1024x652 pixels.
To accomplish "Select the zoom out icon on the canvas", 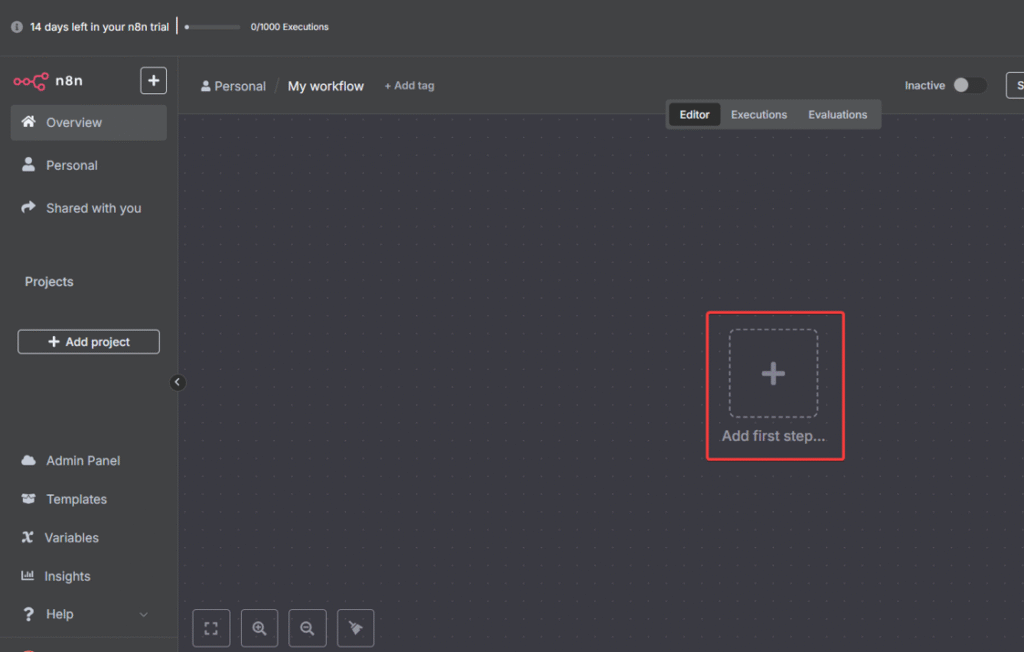I will (307, 628).
